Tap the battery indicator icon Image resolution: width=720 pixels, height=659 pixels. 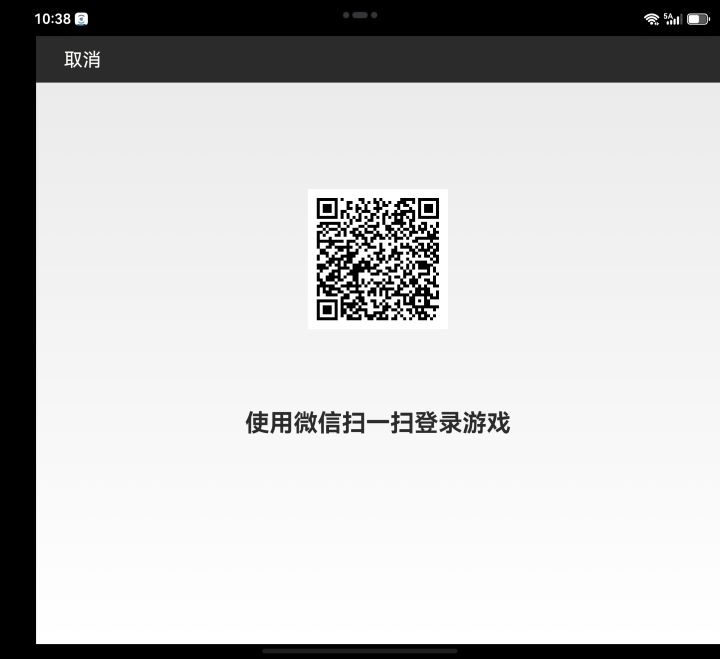click(x=698, y=19)
